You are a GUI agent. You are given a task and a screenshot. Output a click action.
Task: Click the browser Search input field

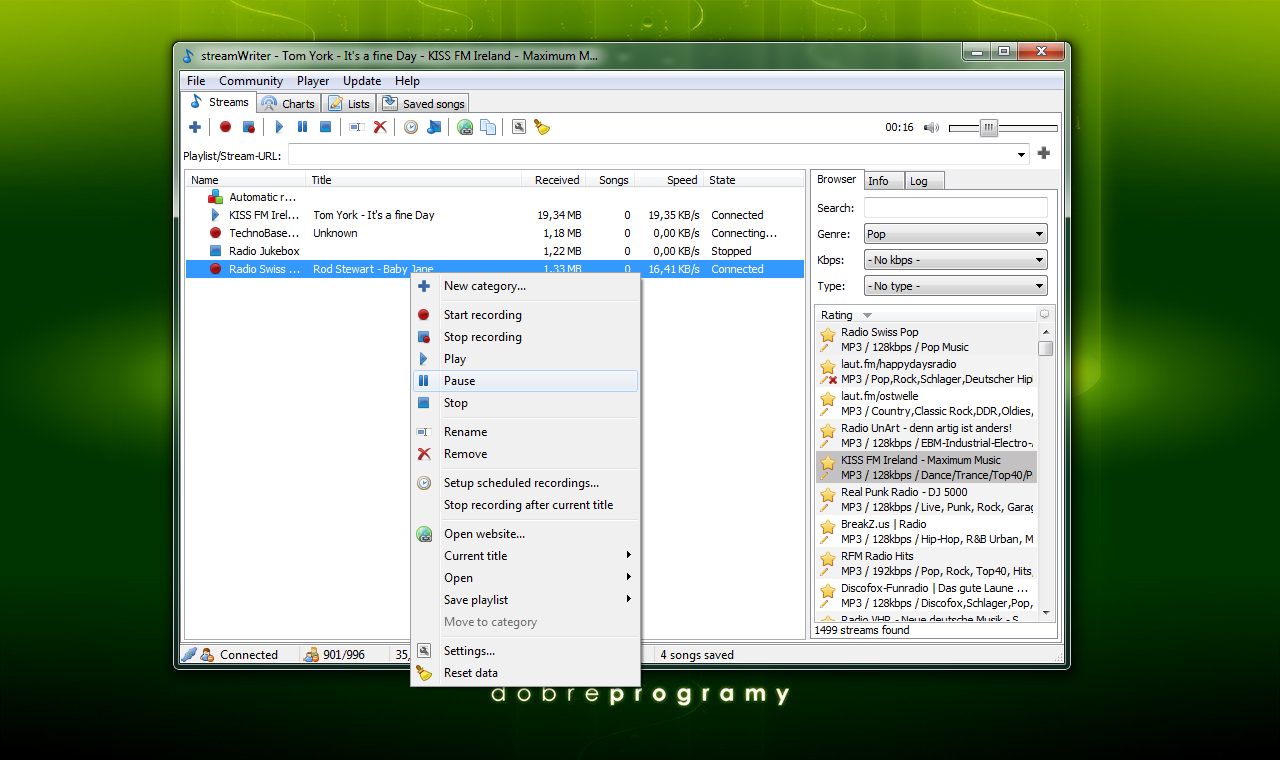tap(955, 208)
